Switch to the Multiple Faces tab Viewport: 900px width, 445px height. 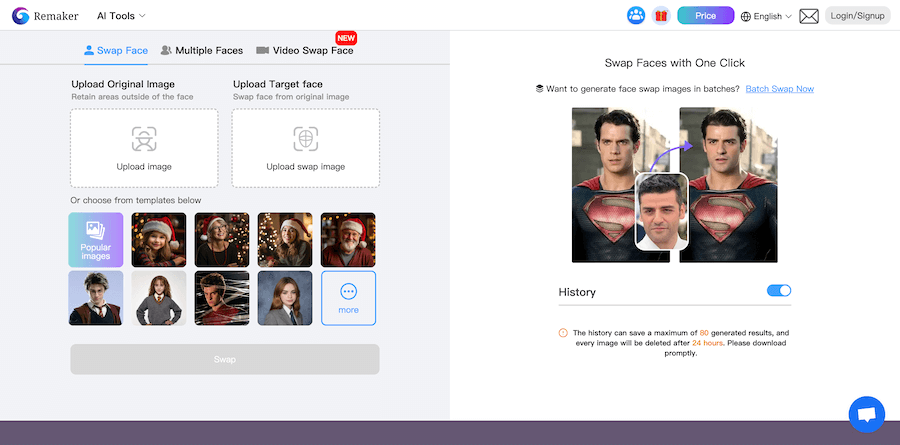click(202, 51)
